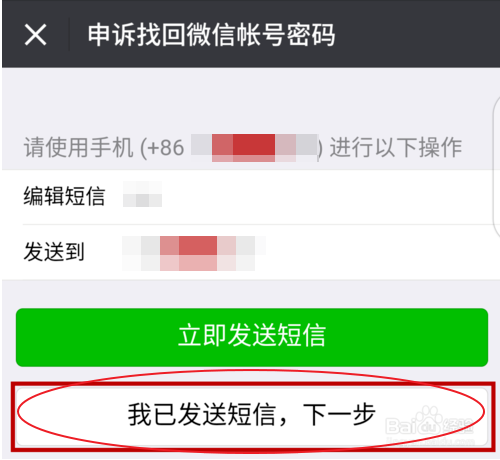Screen dimensions: 500x460
Task: Click the 经验 text in the Baidu watermark
Action: point(458,426)
